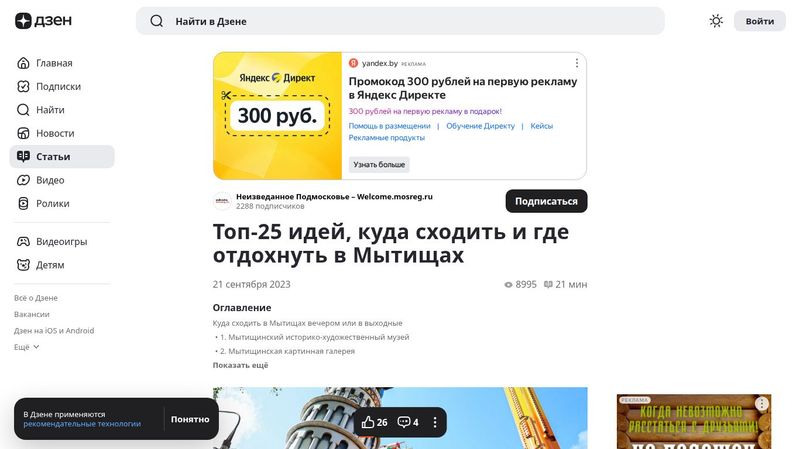
Task: Dismiss notice with Понятно button
Action: [x=190, y=419]
